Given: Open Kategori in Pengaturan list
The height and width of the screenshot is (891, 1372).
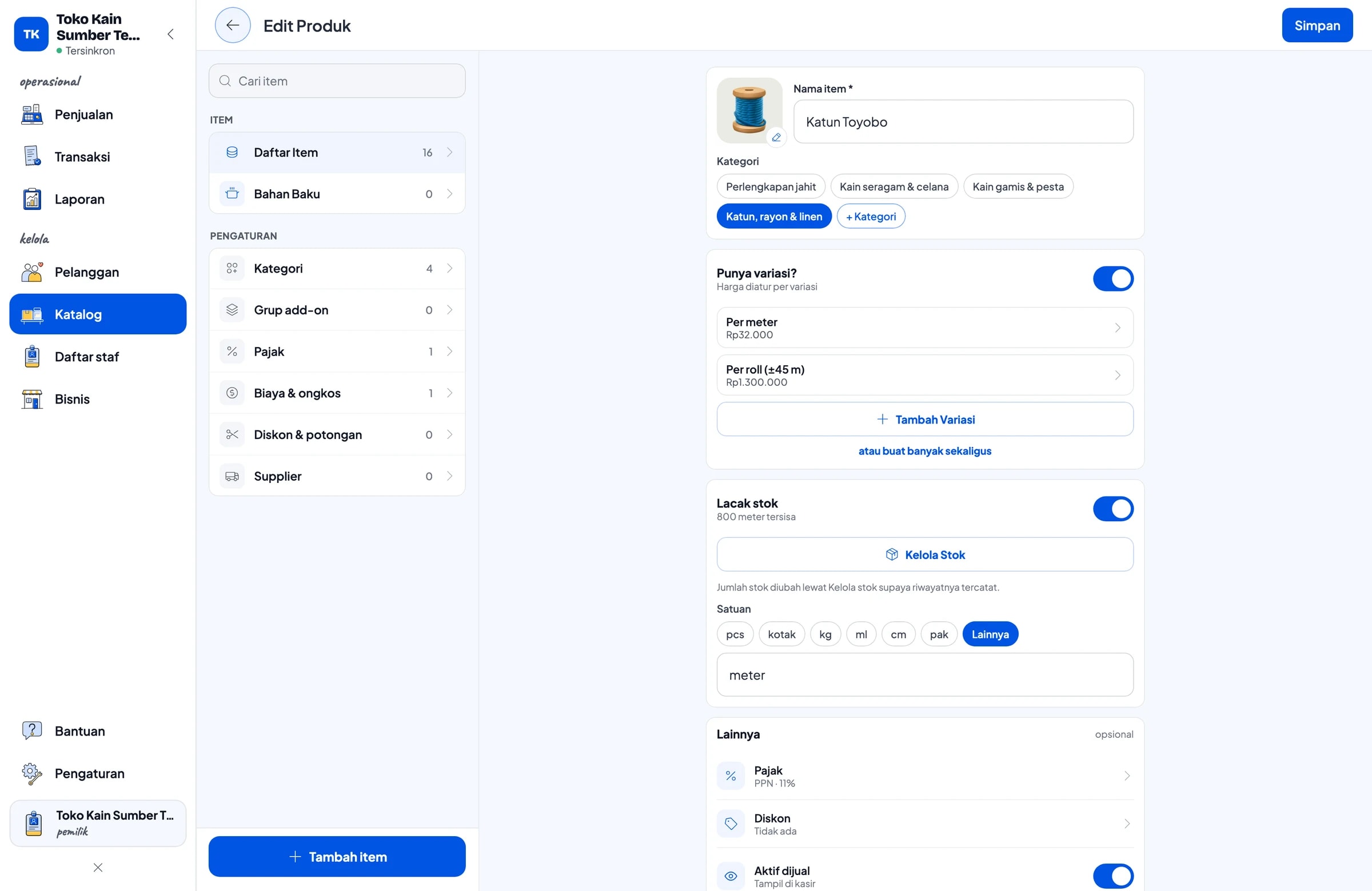Looking at the screenshot, I should pyautogui.click(x=337, y=269).
